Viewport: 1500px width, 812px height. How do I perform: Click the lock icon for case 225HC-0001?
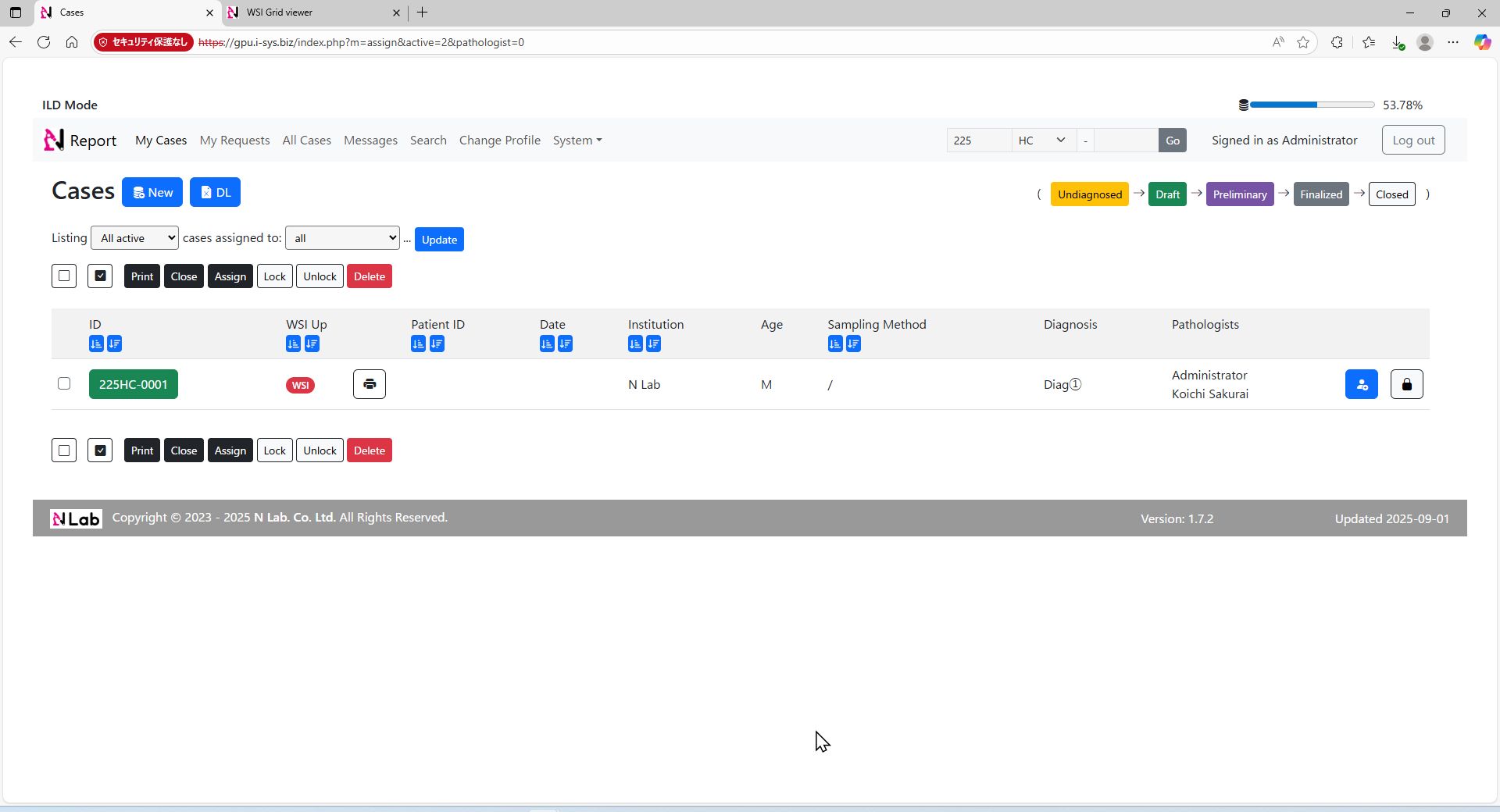[x=1406, y=384]
